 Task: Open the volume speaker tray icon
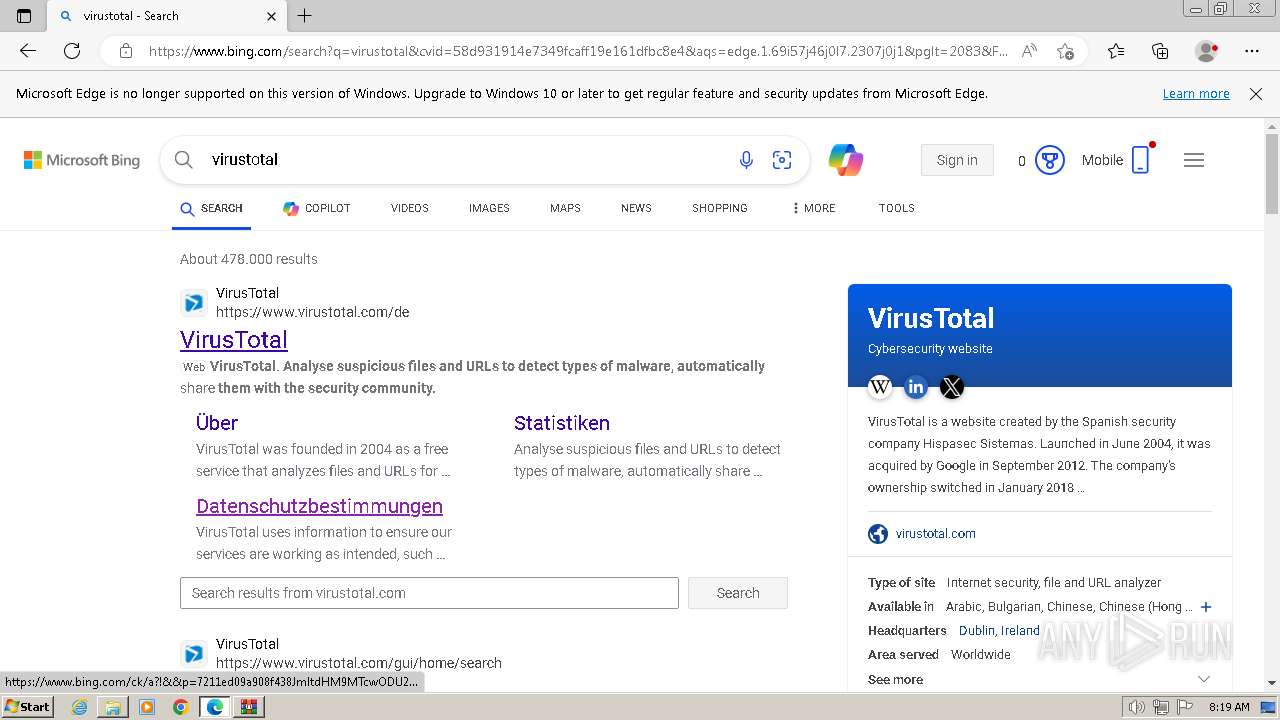tap(1137, 707)
